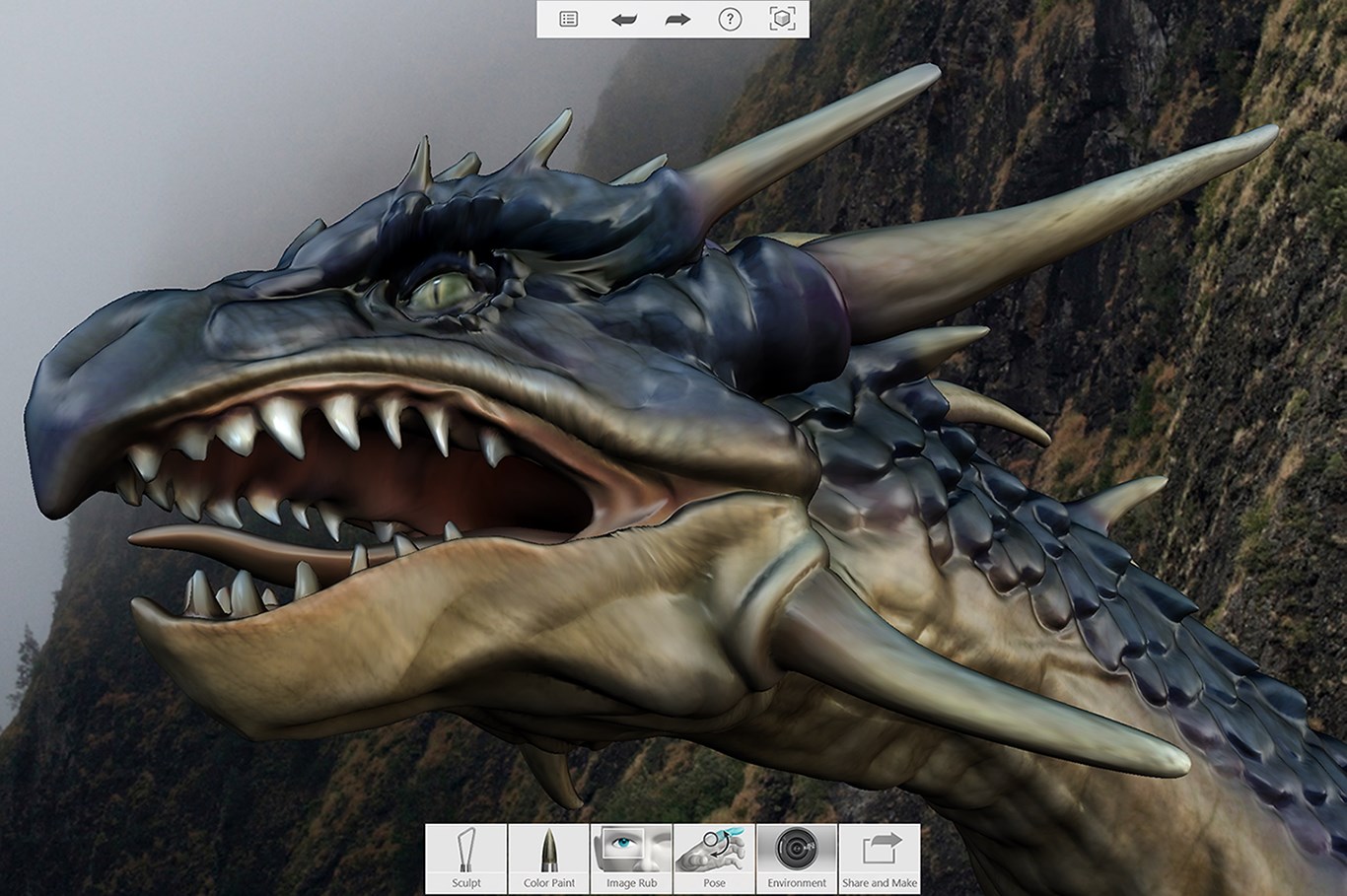1347x896 pixels.
Task: Select the Sculpt tool
Action: (x=466, y=859)
